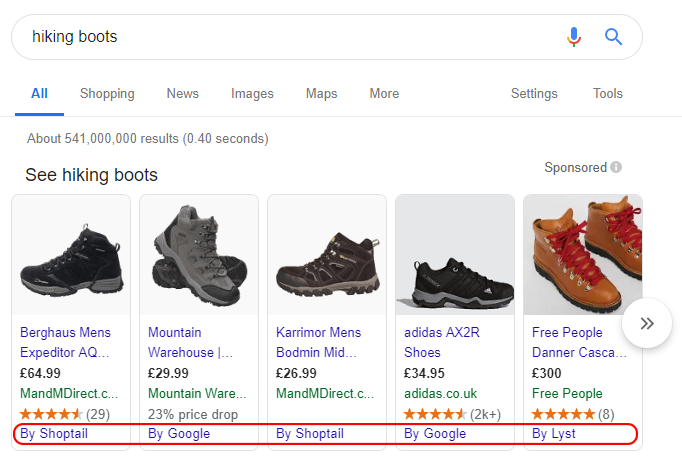682x464 pixels.
Task: Click By Shoptail under the Berghaus boot
Action: point(54,434)
